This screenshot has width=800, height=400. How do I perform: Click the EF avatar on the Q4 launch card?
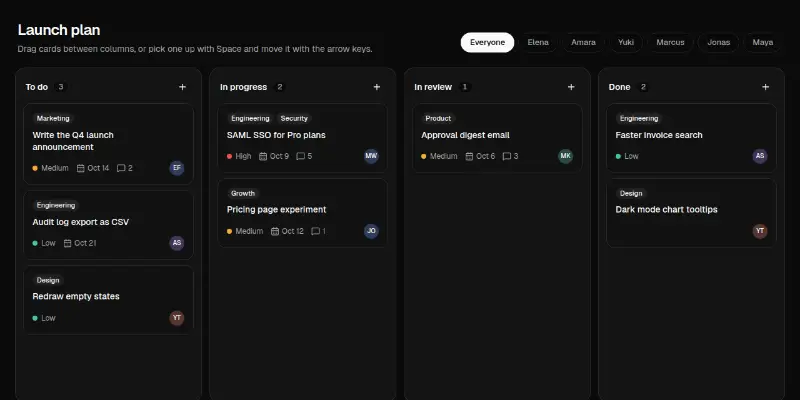point(177,168)
